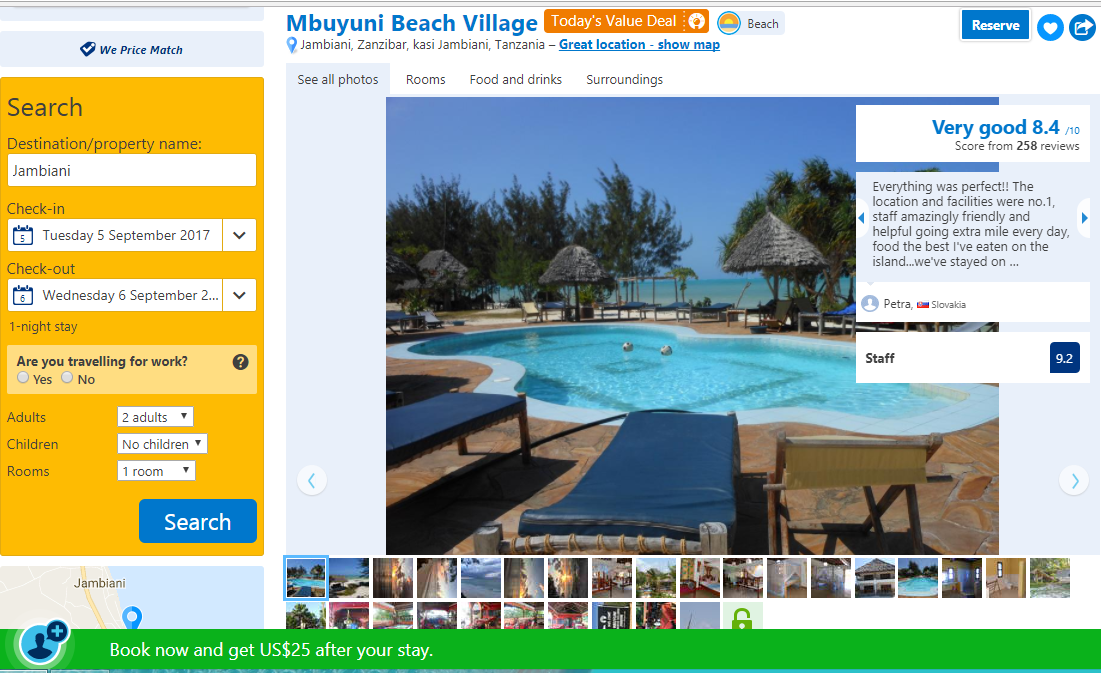Click the map pin marker on Jambiani map

pyautogui.click(x=132, y=618)
